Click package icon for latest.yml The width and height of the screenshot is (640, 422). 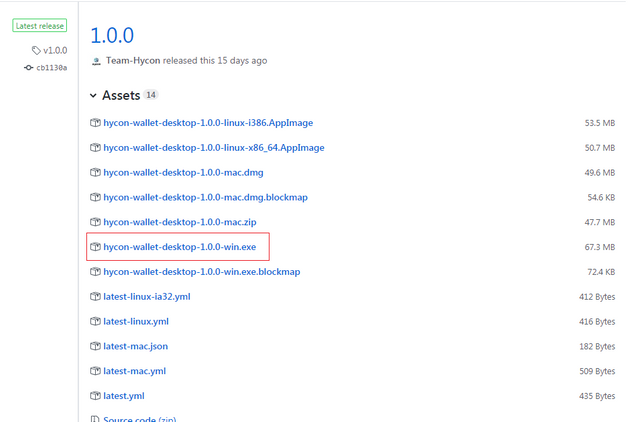click(x=95, y=396)
